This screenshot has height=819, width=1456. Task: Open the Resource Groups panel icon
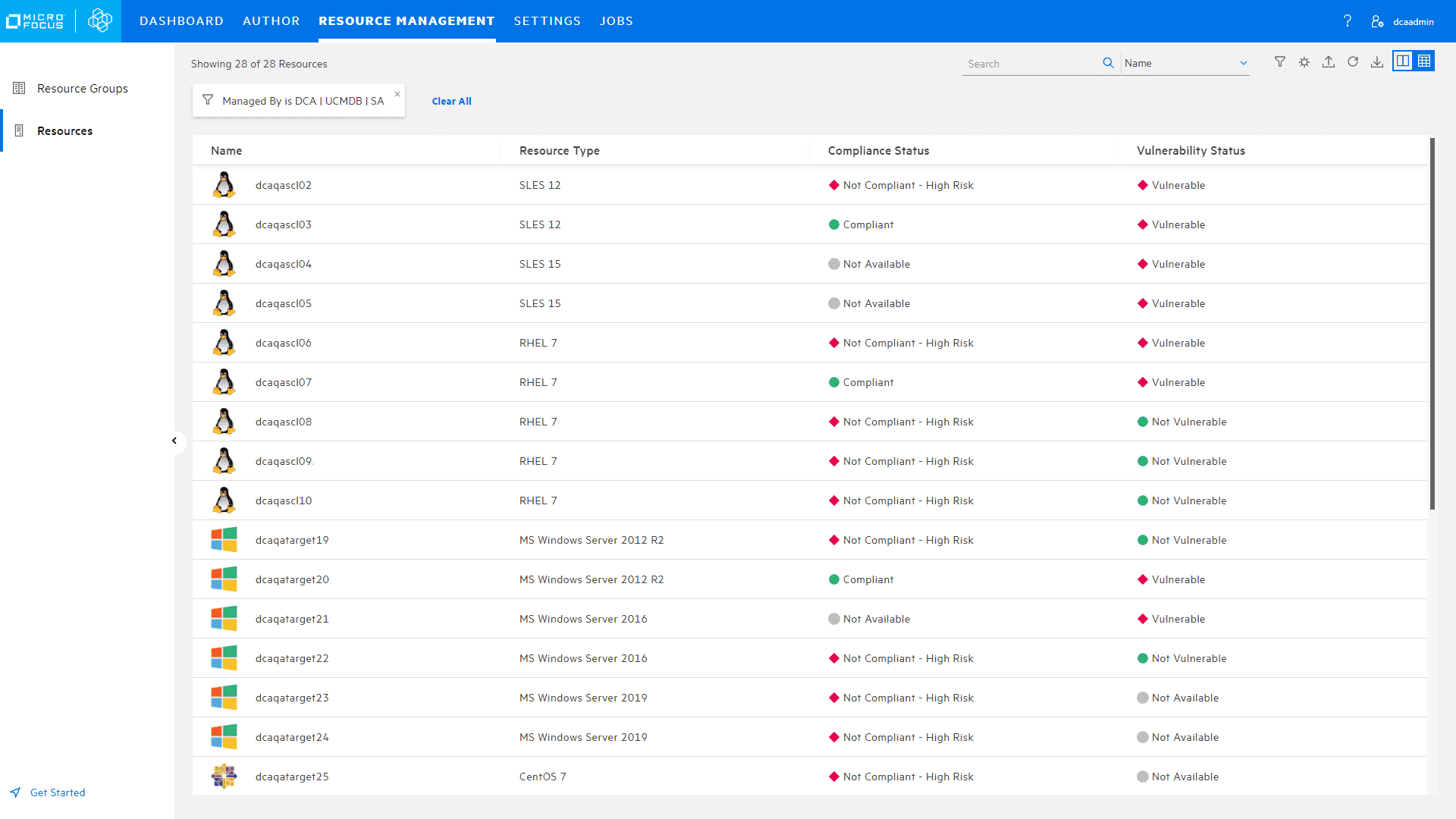coord(19,88)
